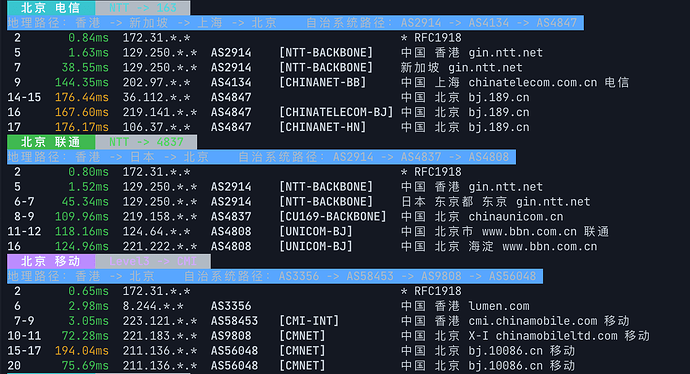The image size is (690, 374).
Task: Click the [CHINATELECOM-BJ] network tag
Action: pos(336,113)
